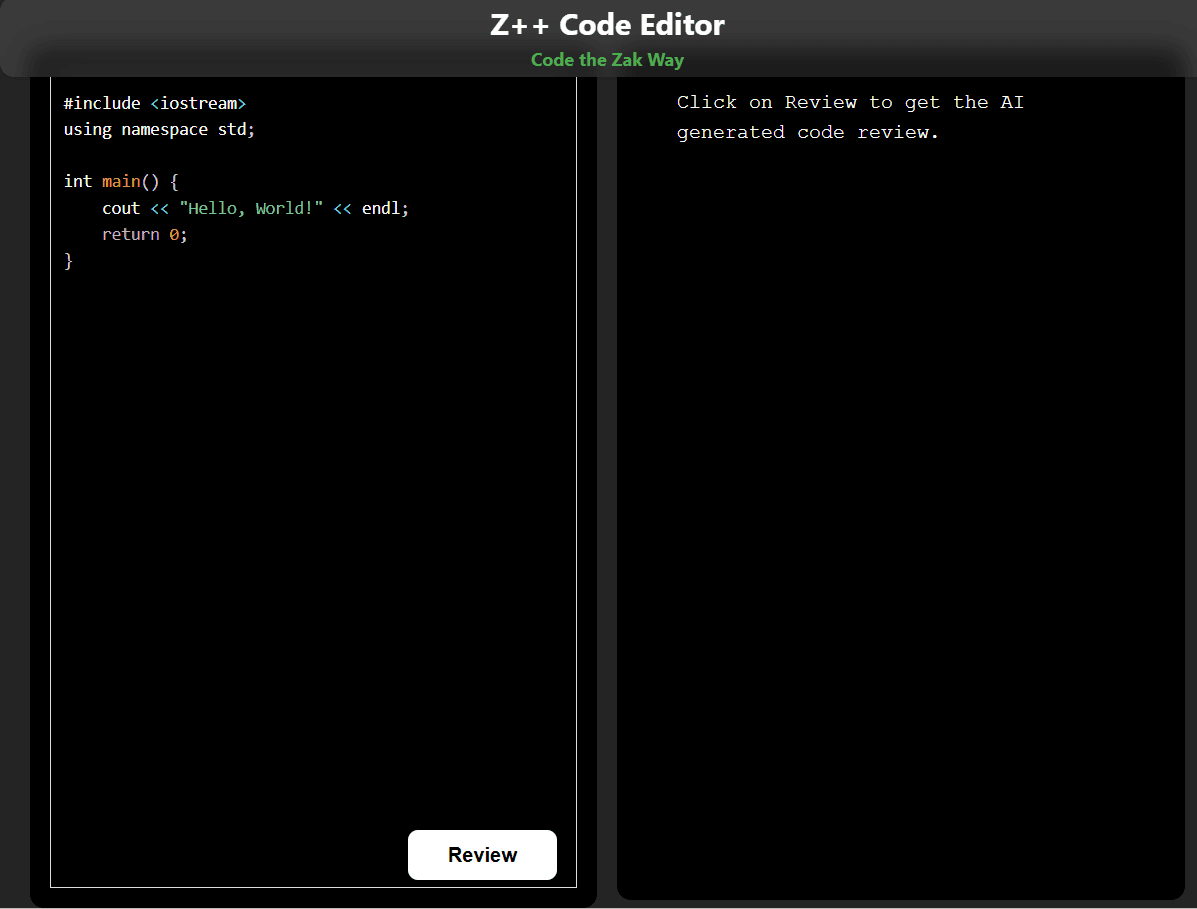
Task: Click the 'return 0;' line
Action: pyautogui.click(x=145, y=233)
